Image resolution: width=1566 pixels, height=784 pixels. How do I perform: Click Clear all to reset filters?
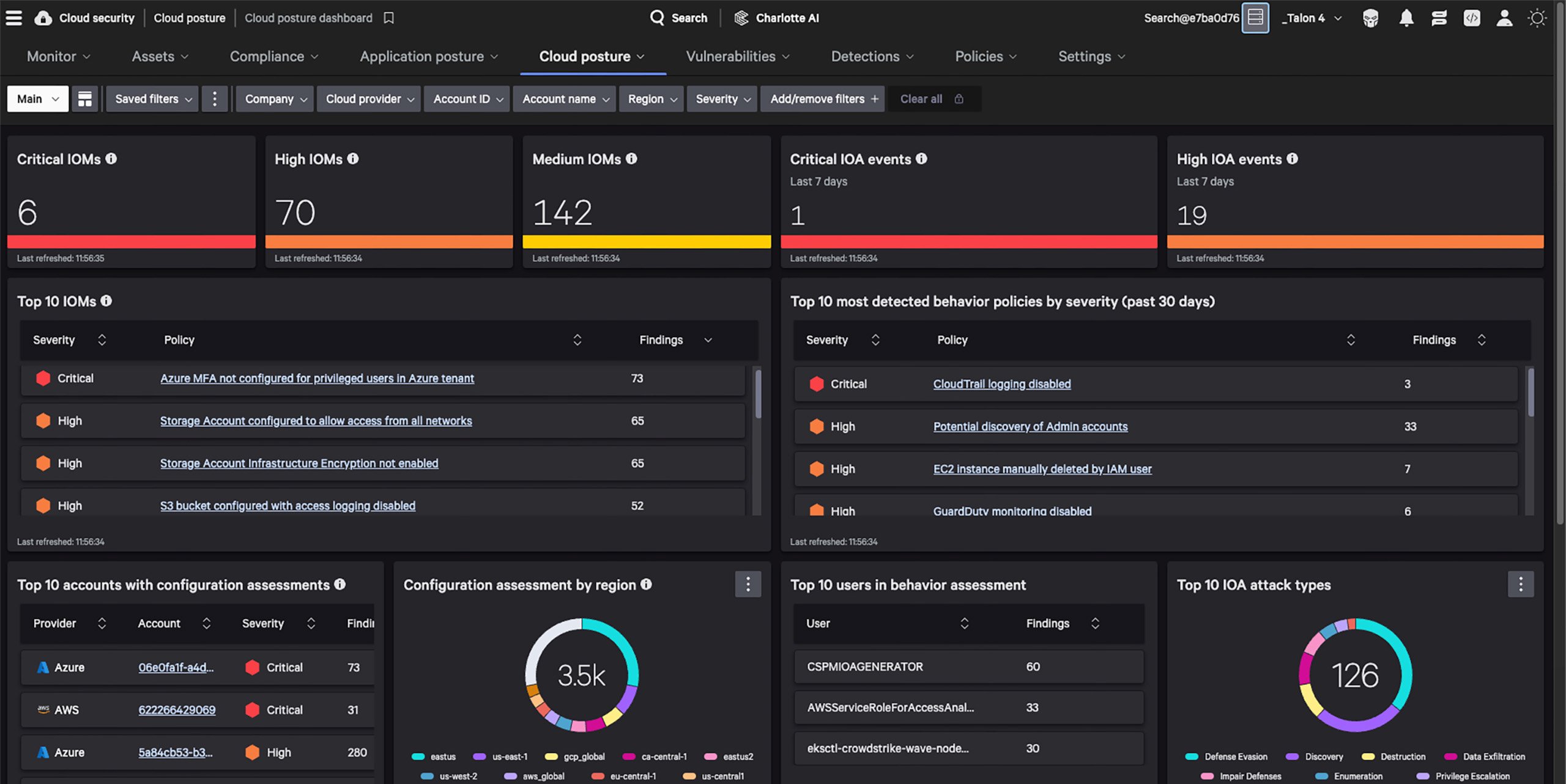pyautogui.click(x=921, y=98)
